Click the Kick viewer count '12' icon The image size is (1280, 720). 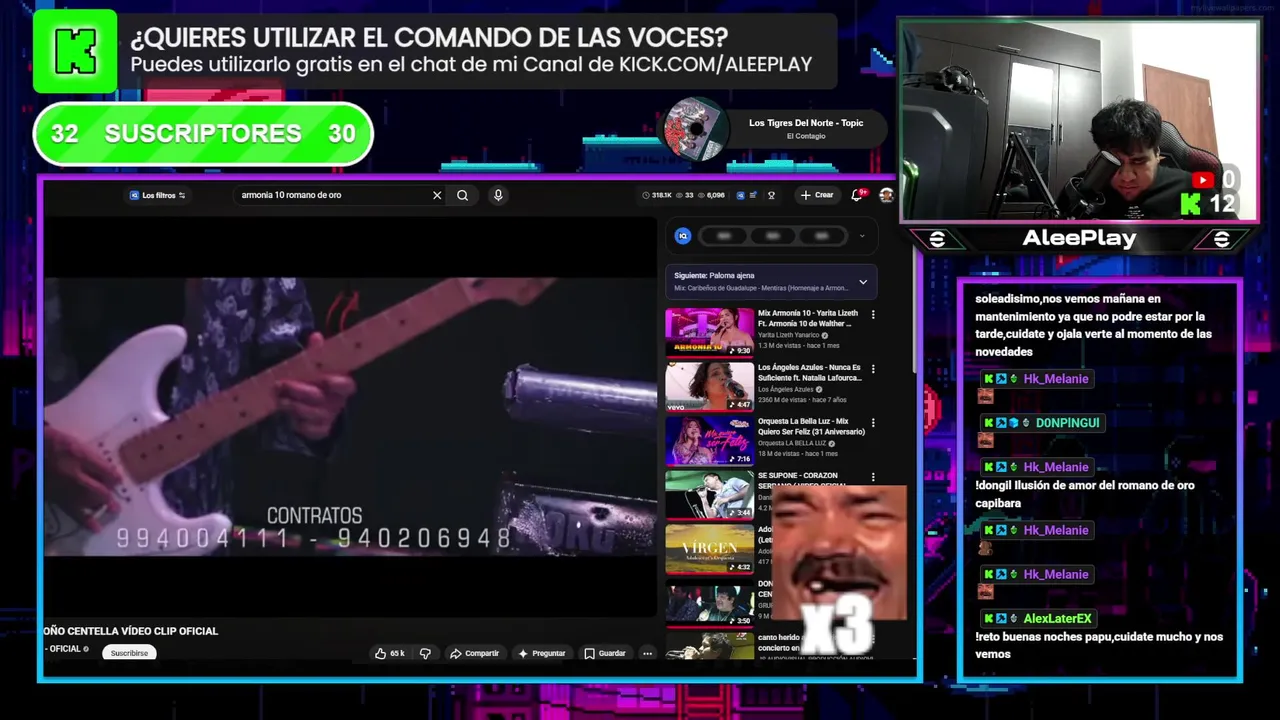[x=1191, y=204]
